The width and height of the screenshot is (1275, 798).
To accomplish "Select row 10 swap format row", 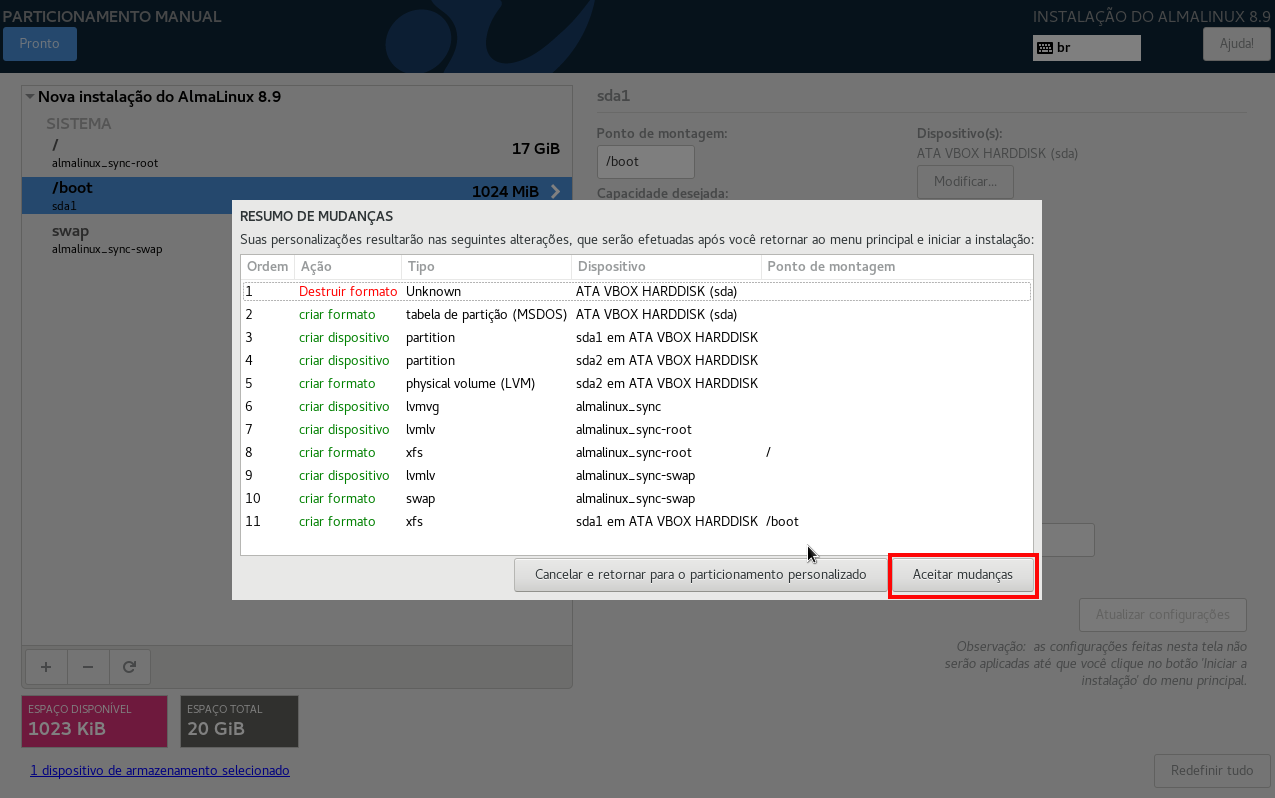I will coord(637,498).
